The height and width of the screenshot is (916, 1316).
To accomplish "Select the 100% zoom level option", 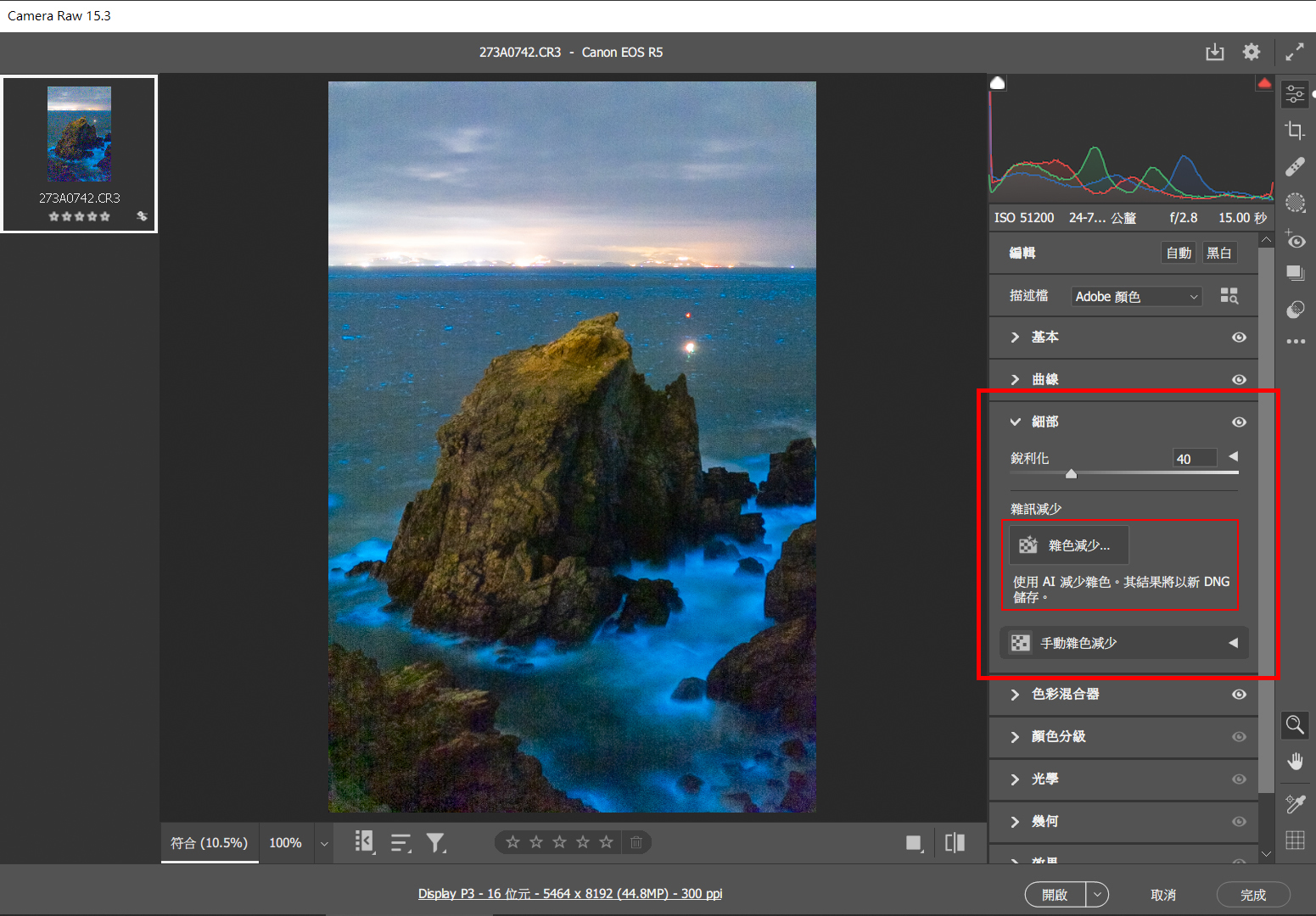I will [285, 843].
